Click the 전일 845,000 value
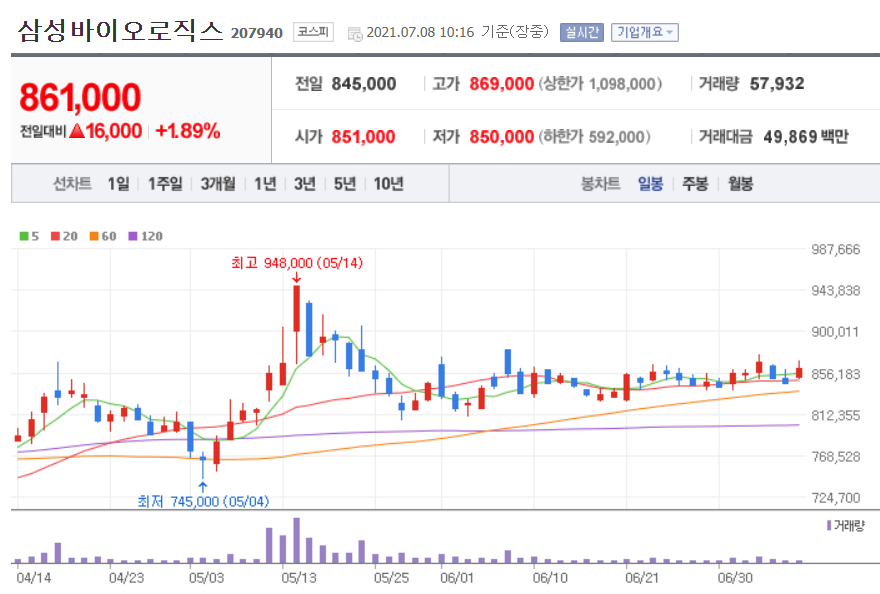Image resolution: width=880 pixels, height=594 pixels. [364, 84]
